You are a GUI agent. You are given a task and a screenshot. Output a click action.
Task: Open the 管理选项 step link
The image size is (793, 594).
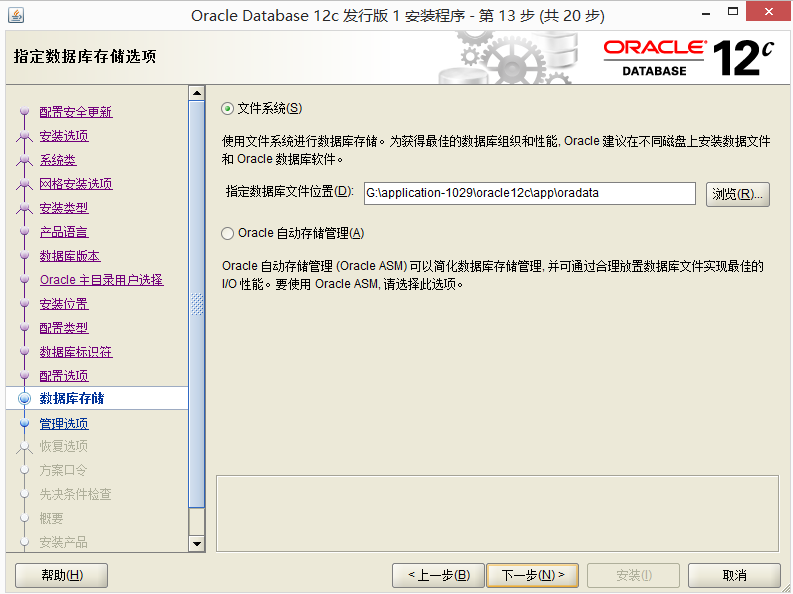64,424
